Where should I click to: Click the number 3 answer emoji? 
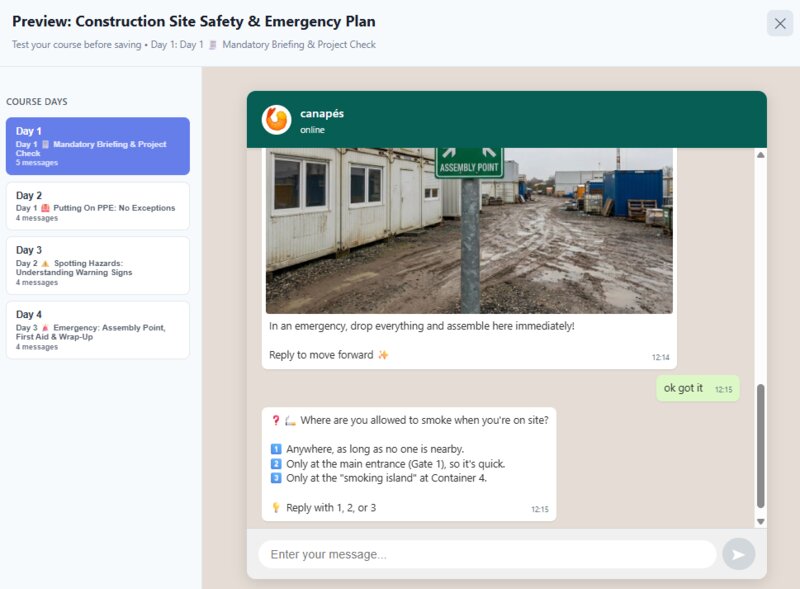(276, 478)
